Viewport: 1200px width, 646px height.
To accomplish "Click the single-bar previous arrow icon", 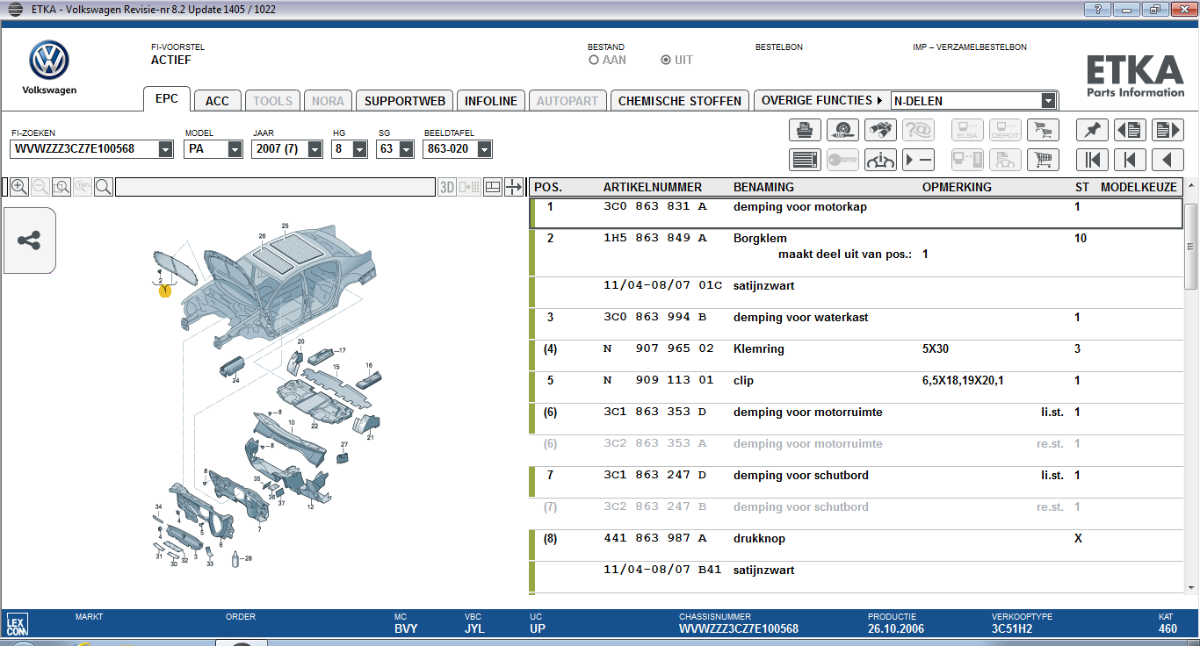I will (x=1130, y=160).
